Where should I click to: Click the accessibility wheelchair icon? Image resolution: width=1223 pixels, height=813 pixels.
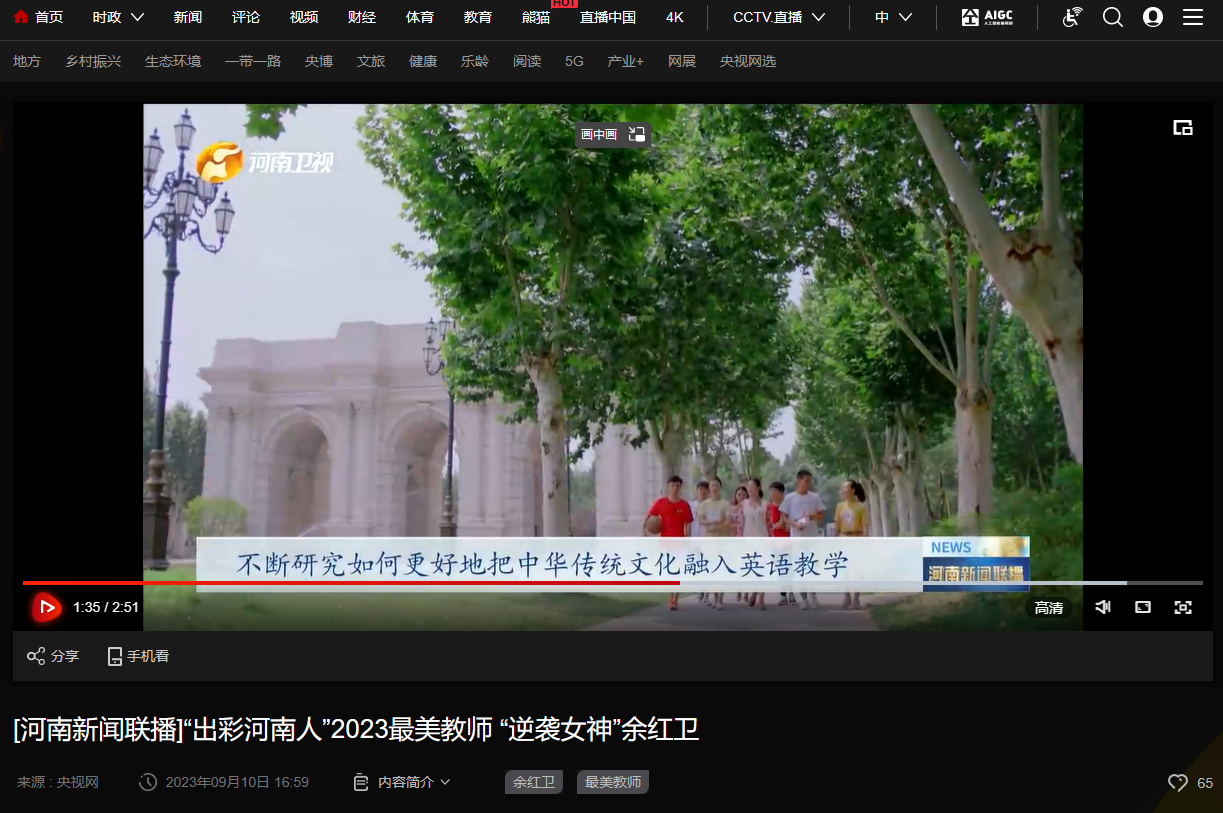coord(1072,17)
